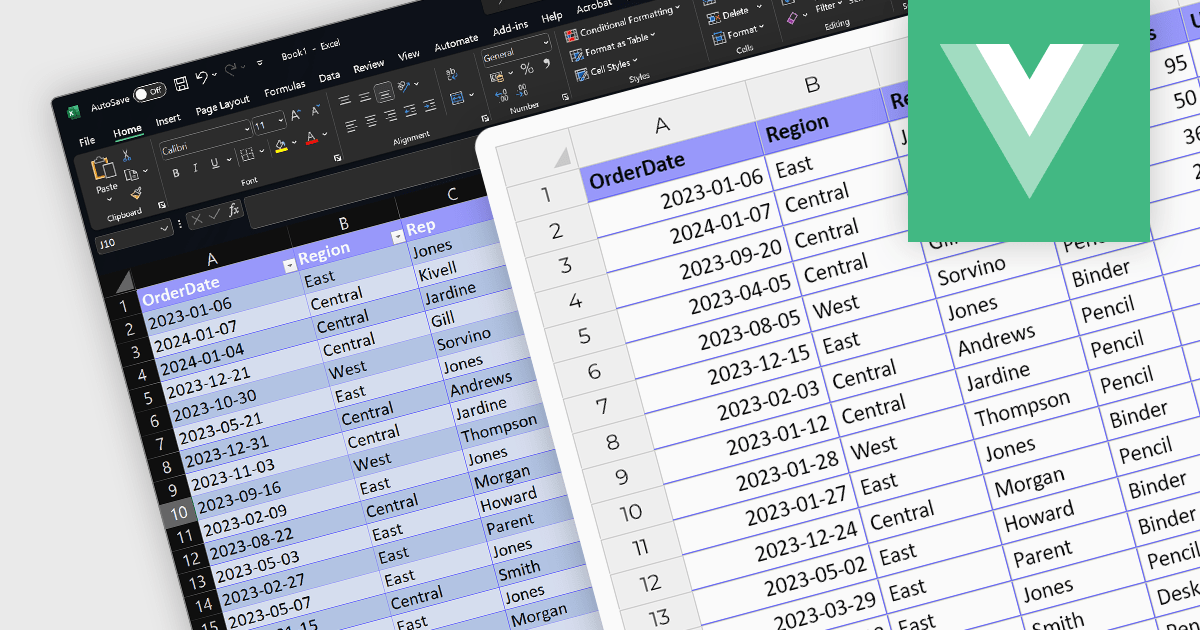Toggle Italic formatting

pos(195,168)
